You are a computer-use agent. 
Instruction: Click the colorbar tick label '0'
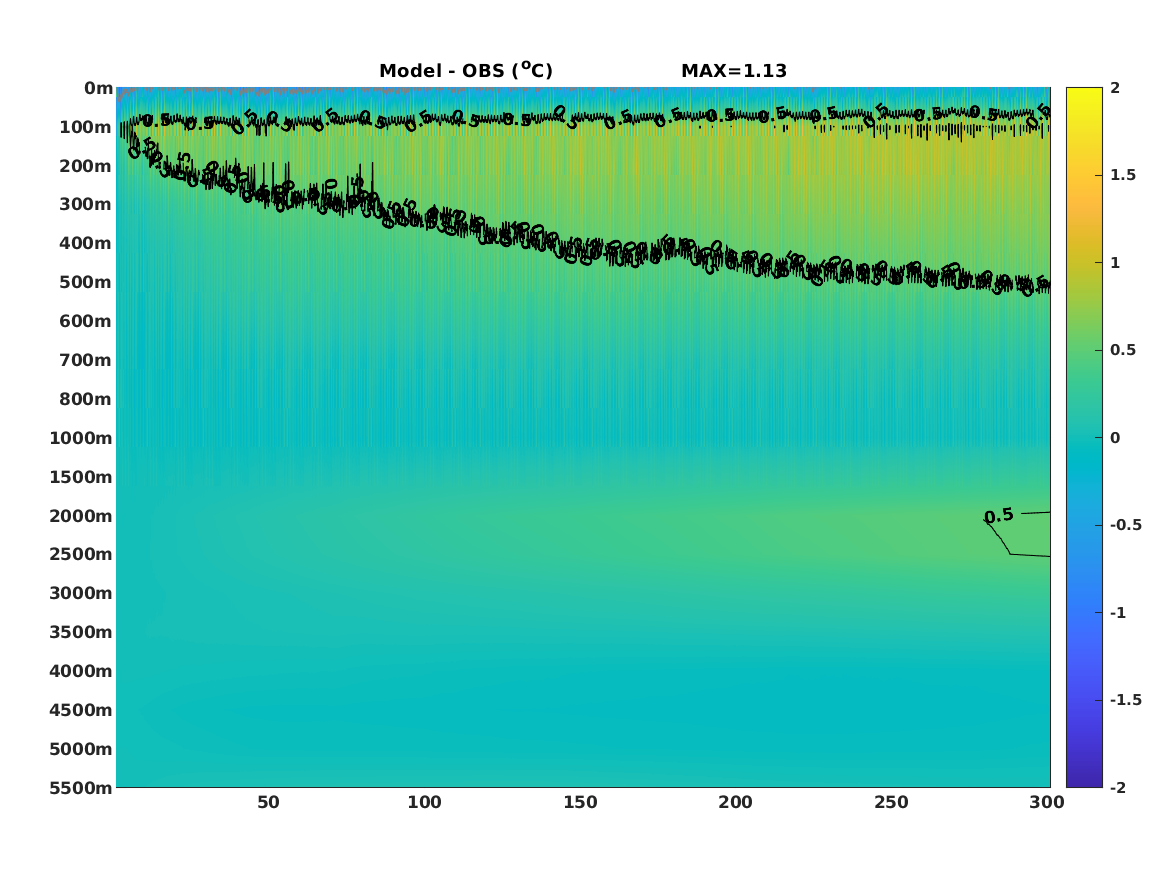(1115, 438)
